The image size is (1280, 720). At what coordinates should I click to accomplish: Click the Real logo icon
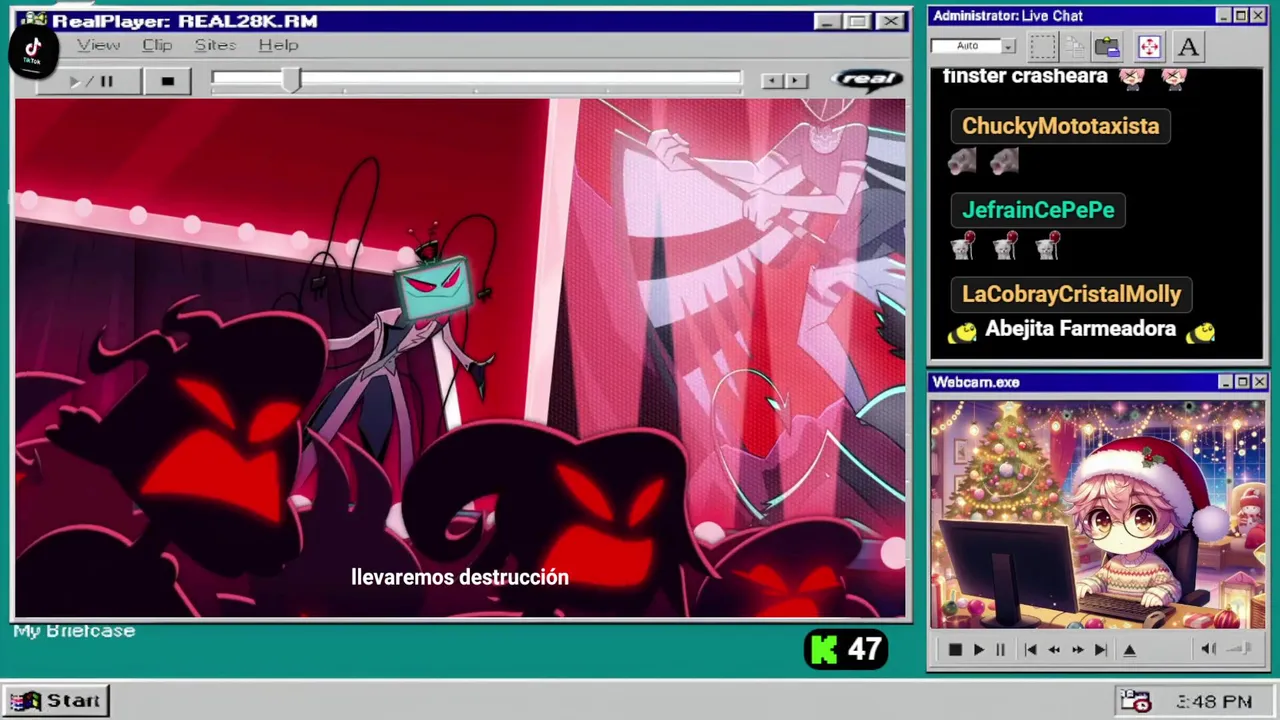click(x=867, y=80)
